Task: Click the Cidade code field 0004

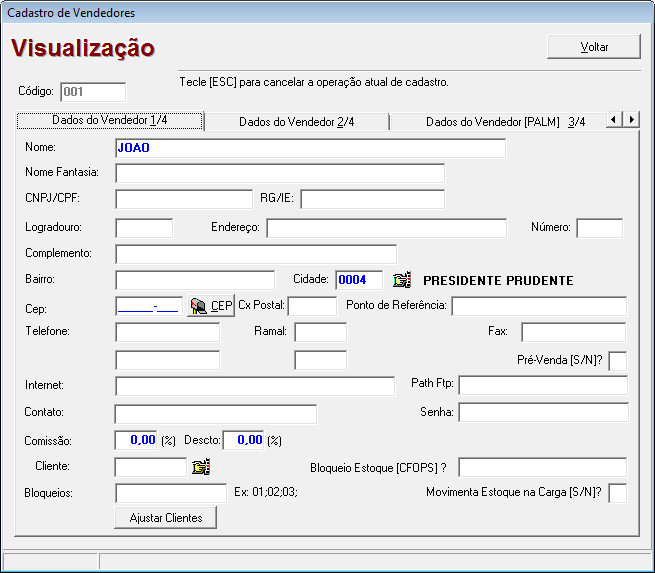Action: pyautogui.click(x=359, y=280)
